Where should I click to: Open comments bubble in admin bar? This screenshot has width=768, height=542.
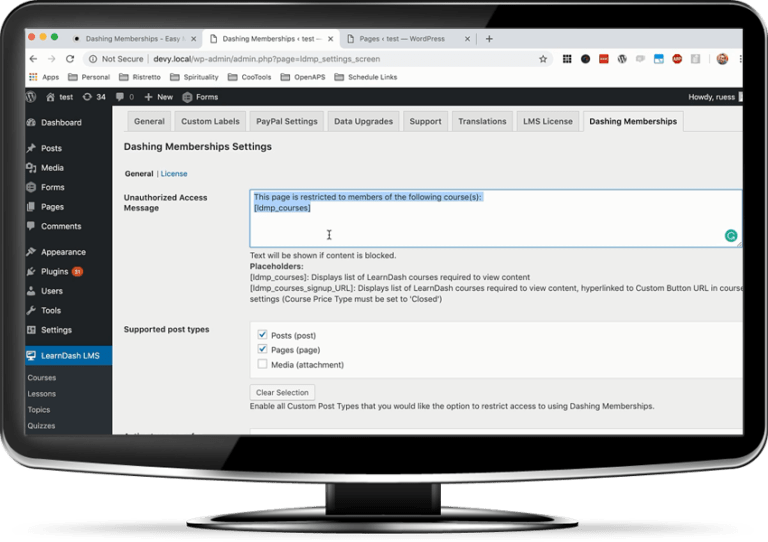[124, 97]
